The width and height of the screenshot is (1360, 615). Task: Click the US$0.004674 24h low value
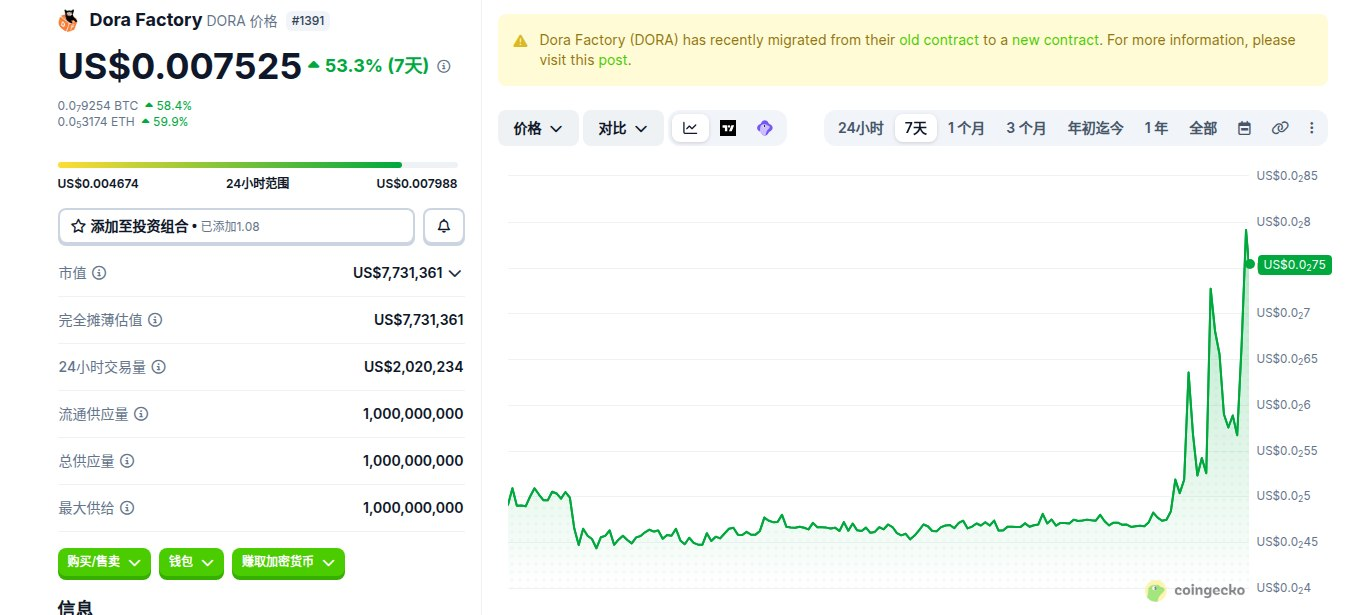(98, 184)
